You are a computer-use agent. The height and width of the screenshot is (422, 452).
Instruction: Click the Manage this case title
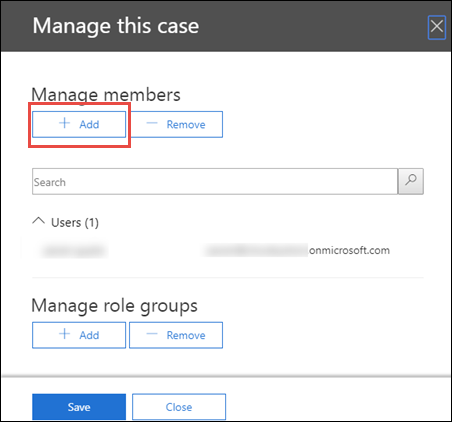coord(116,26)
